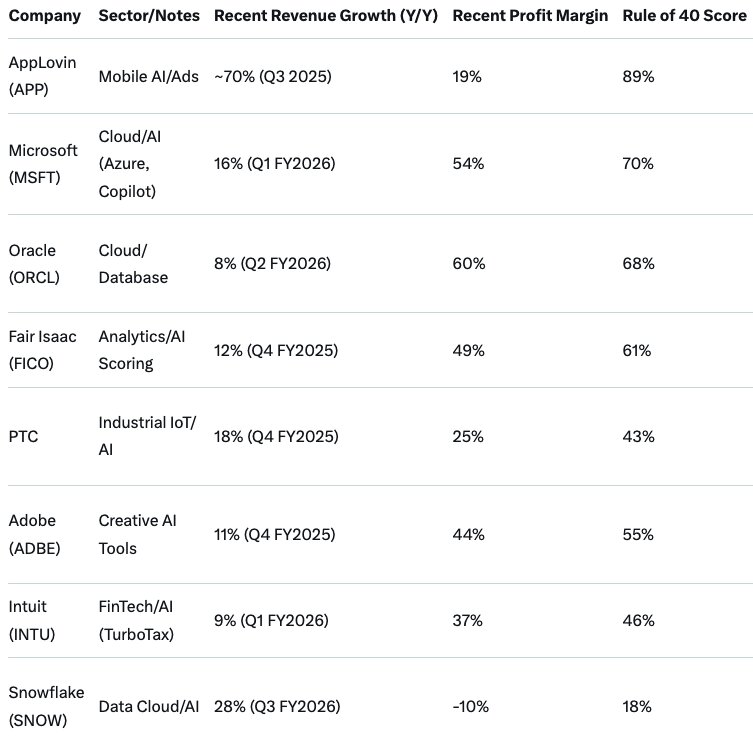Click the Microsoft (MSFT) company cell
Image resolution: width=753 pixels, height=740 pixels.
click(43, 164)
